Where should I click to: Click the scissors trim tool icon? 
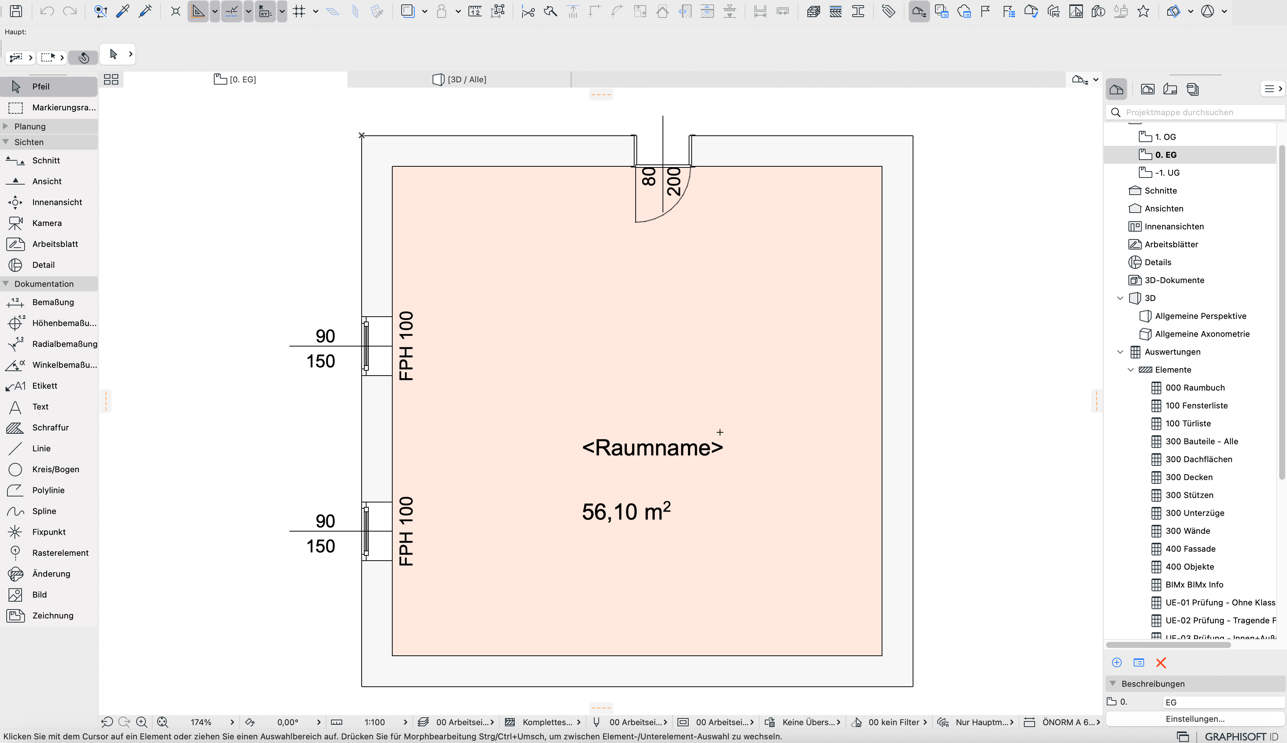coord(528,12)
